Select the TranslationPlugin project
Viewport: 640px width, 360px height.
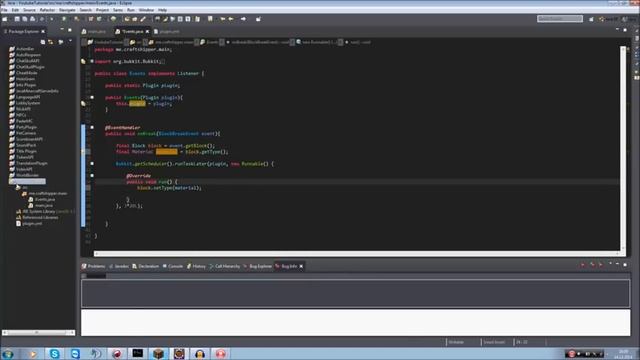[31, 163]
